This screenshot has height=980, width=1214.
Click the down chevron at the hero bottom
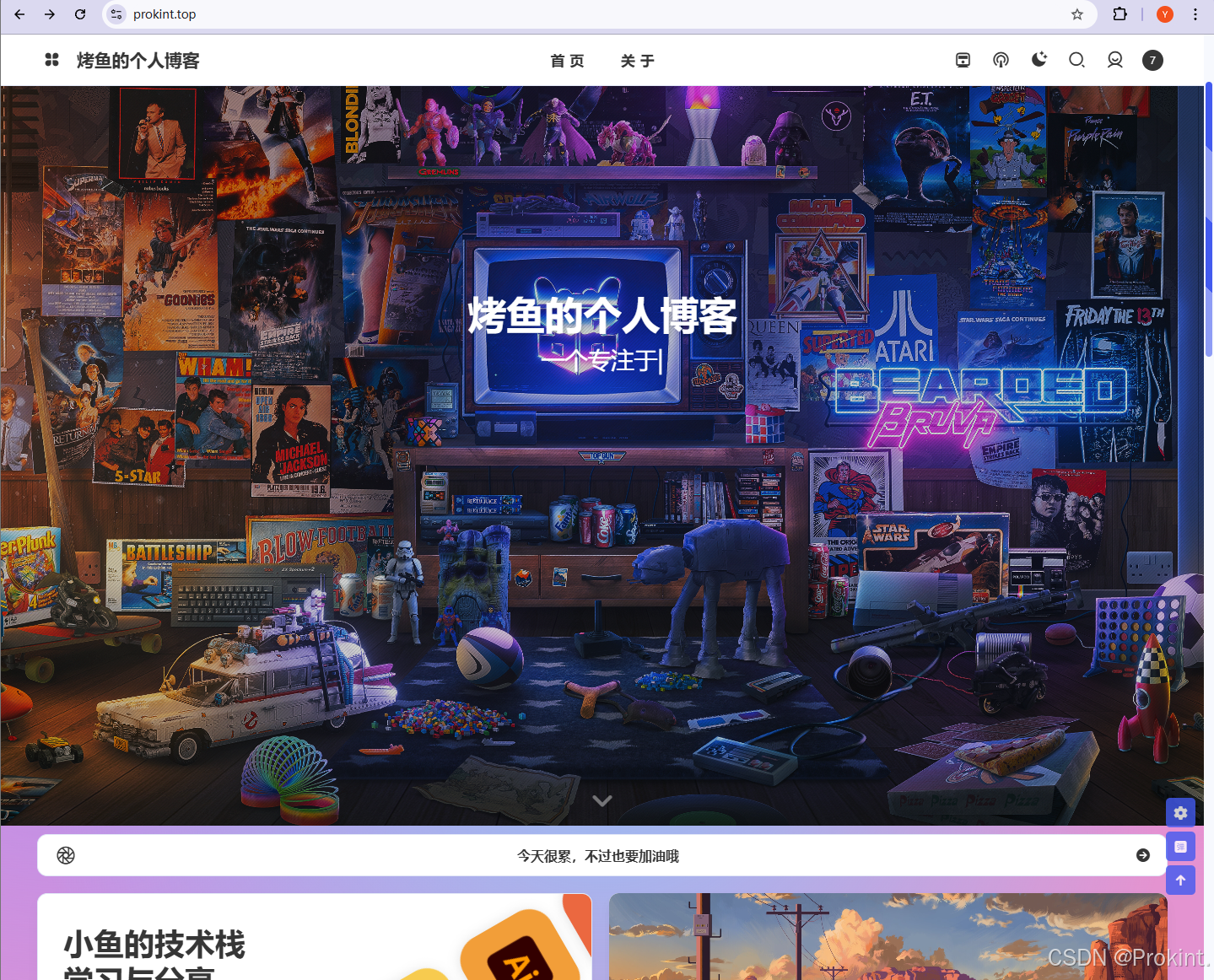[602, 800]
